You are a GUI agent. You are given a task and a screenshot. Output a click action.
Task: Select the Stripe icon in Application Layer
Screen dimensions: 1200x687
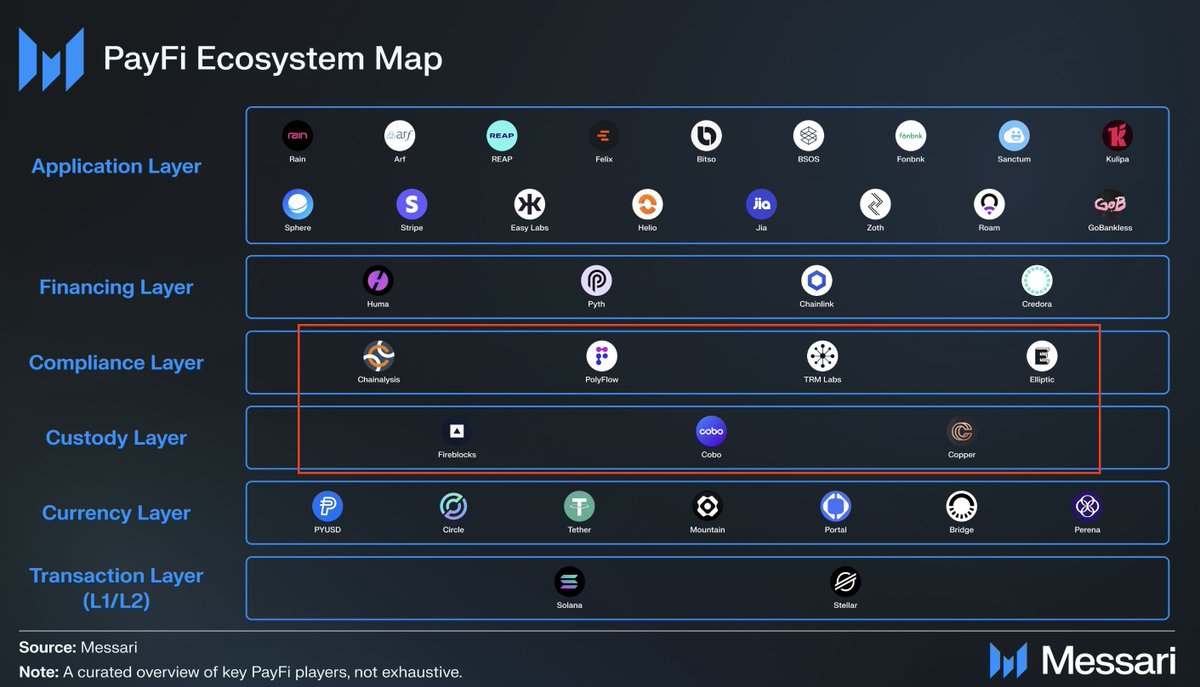coord(412,205)
